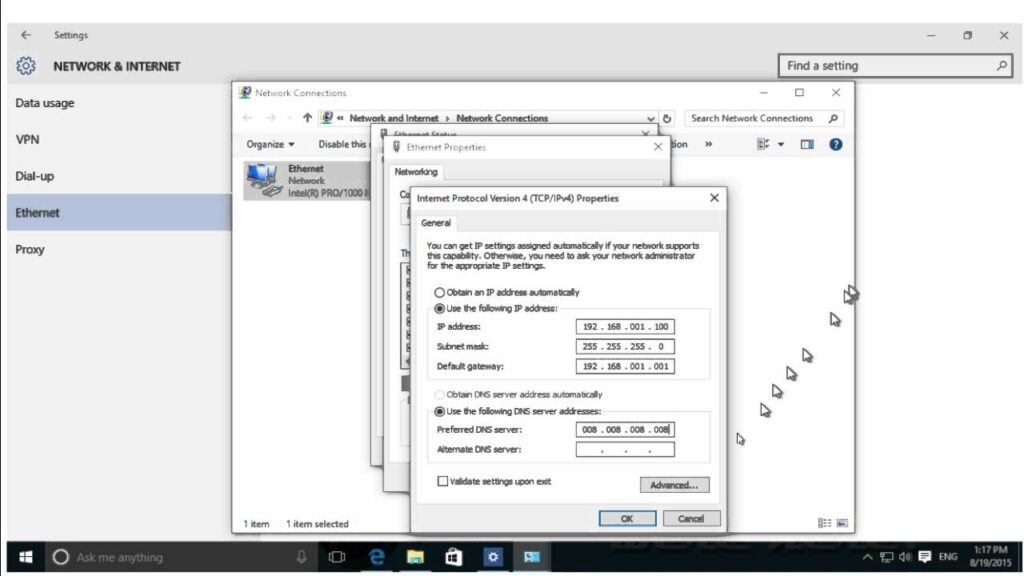This screenshot has width=1024, height=576.
Task: Switch to details view icon in status bar
Action: (825, 523)
